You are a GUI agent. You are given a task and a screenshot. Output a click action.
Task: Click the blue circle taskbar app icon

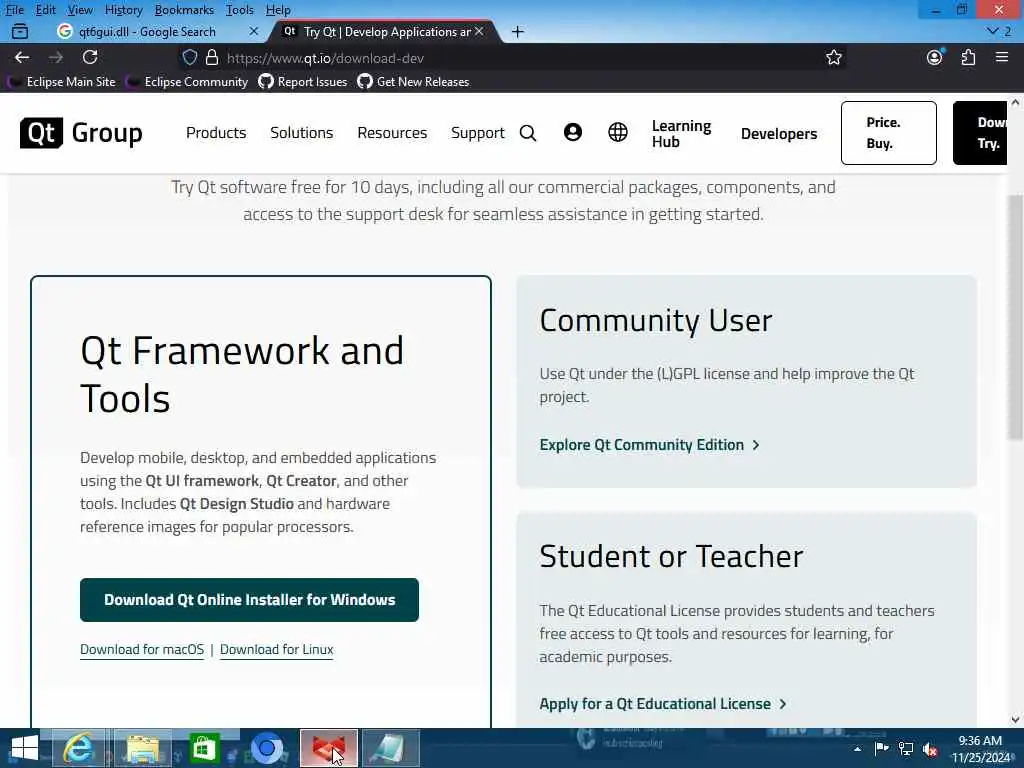(266, 748)
